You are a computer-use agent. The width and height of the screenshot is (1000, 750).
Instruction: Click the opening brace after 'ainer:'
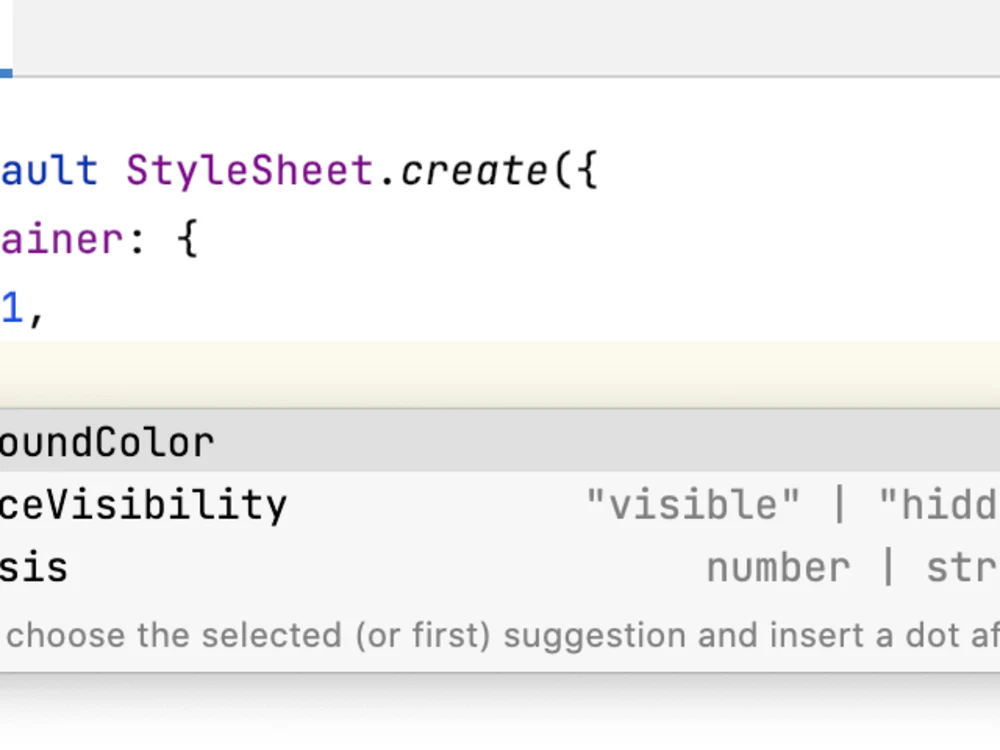pos(188,240)
